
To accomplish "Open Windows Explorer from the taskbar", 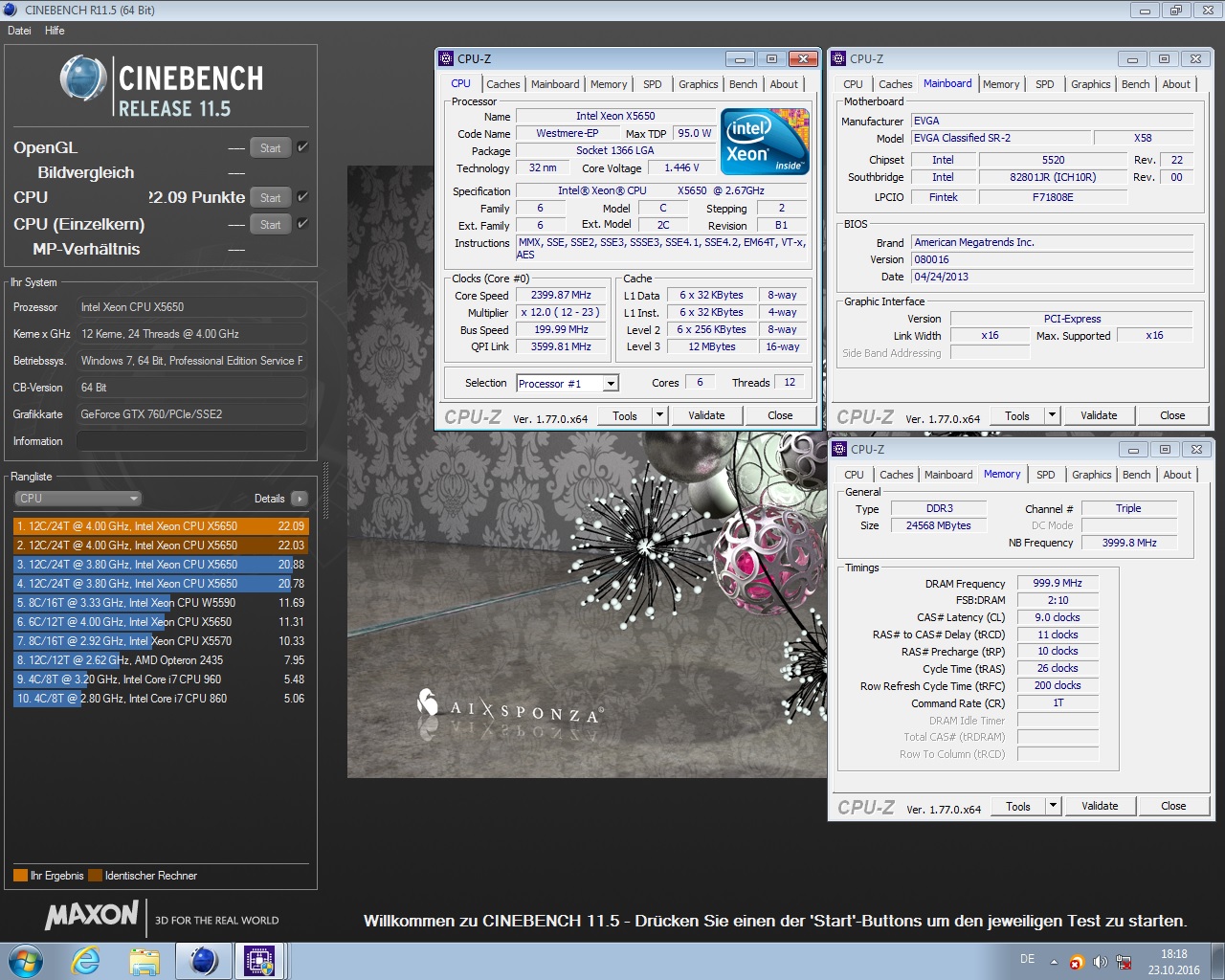I will (145, 961).
